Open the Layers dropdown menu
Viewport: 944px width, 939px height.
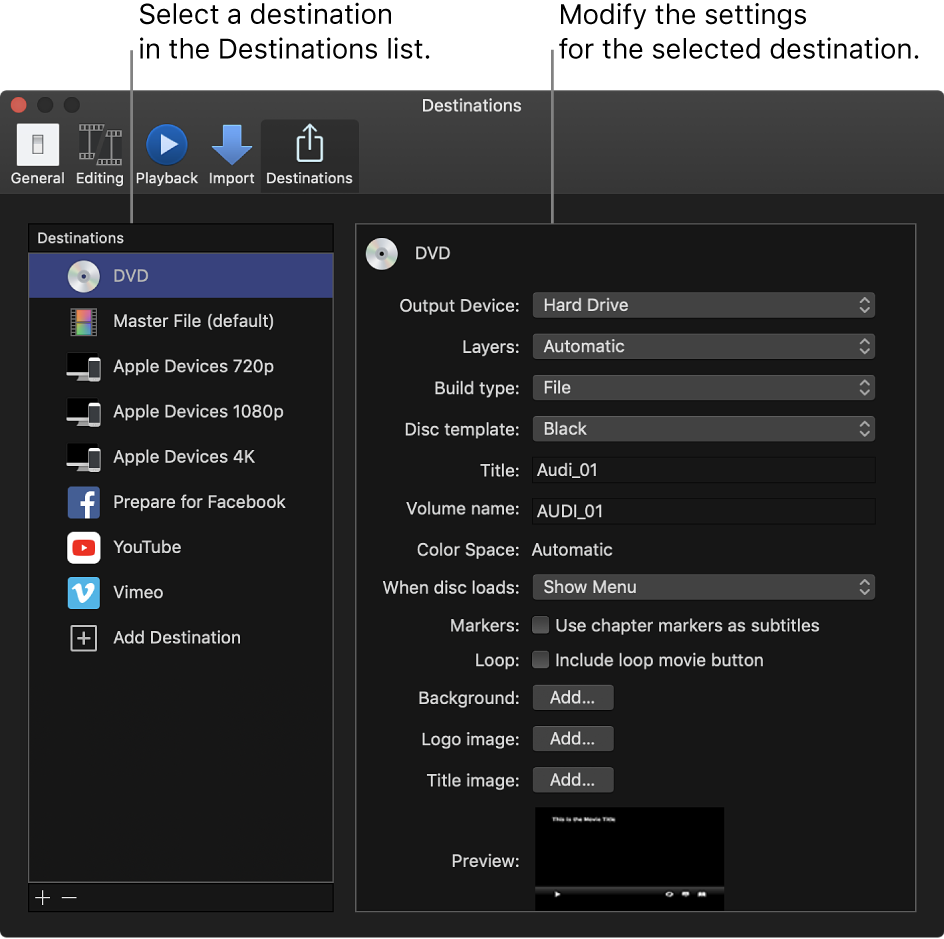(703, 346)
